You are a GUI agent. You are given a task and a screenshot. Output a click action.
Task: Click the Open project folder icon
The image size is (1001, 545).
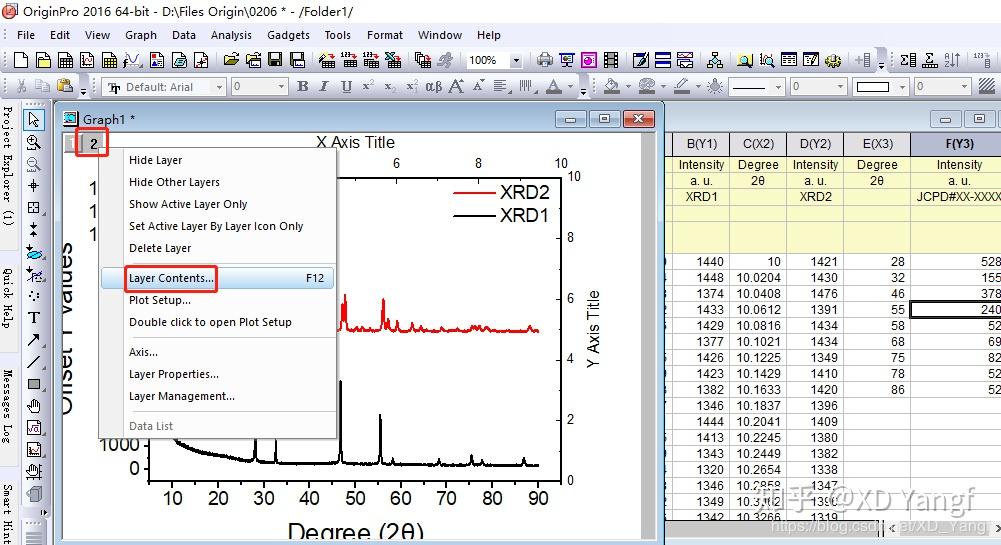click(x=231, y=61)
